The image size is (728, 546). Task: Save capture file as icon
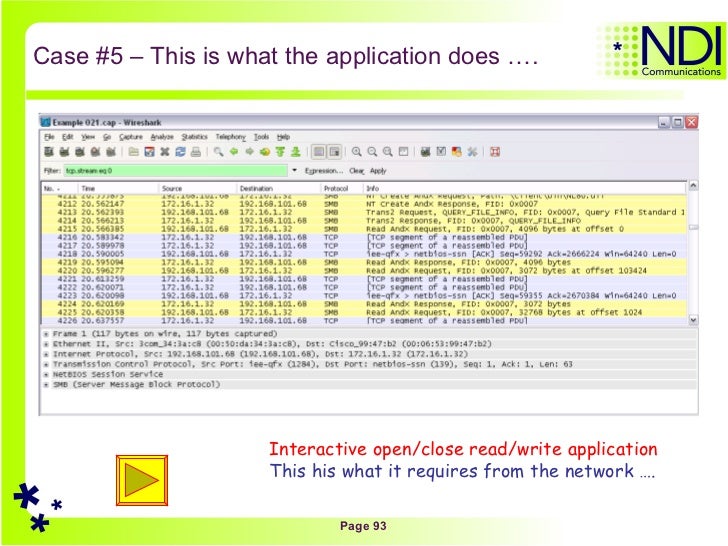pyautogui.click(x=150, y=152)
